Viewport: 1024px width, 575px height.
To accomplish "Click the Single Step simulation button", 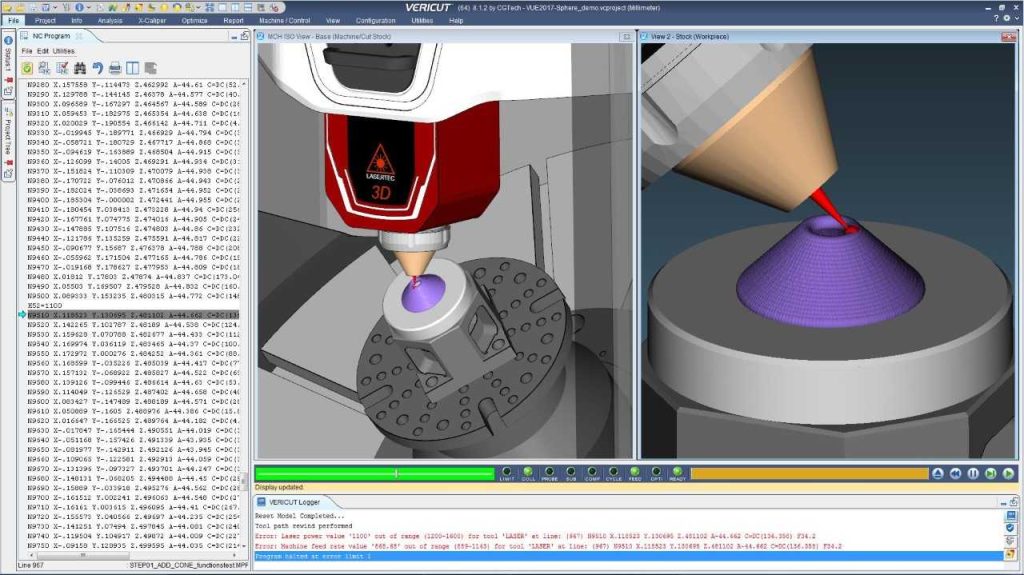I will click(990, 473).
